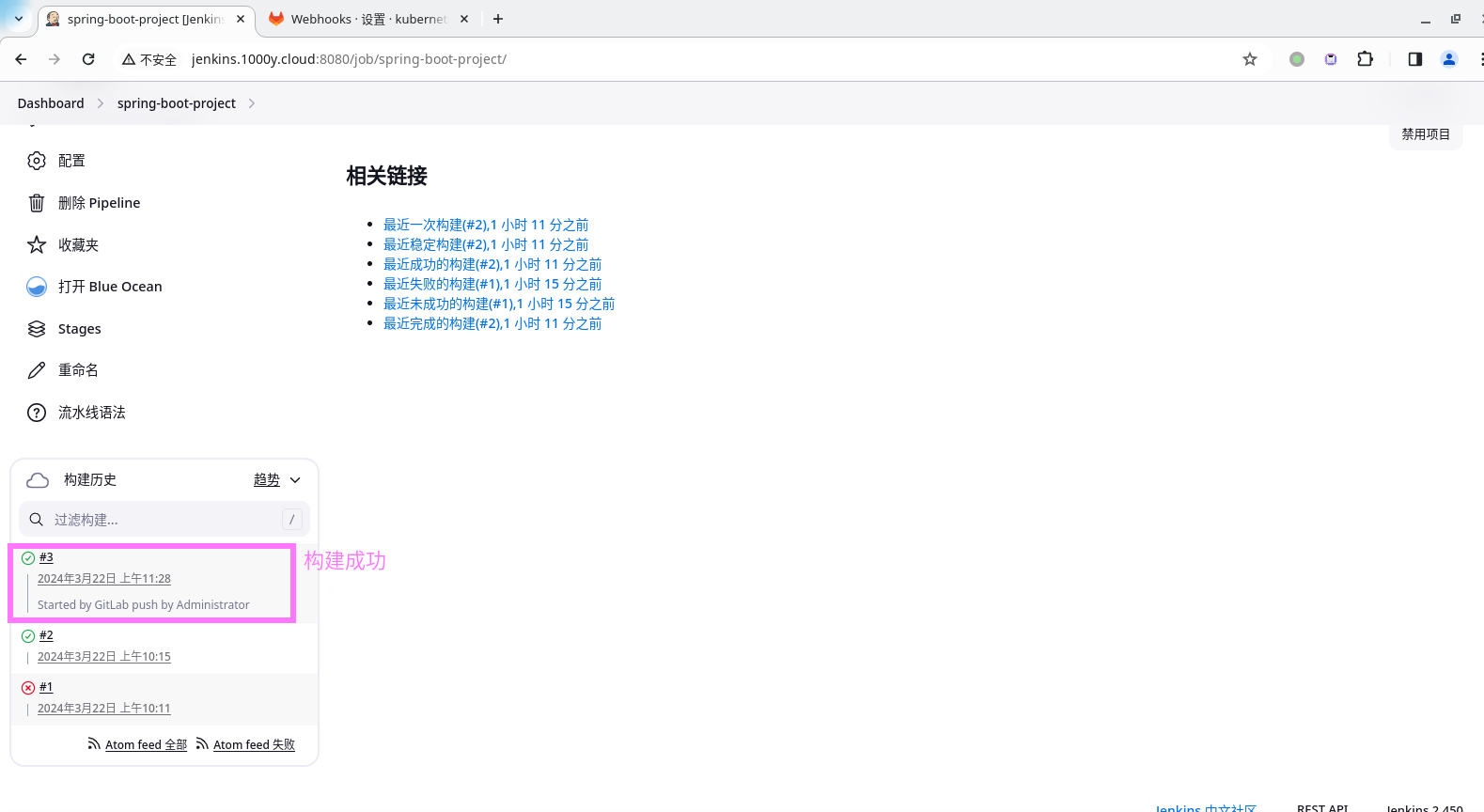The width and height of the screenshot is (1484, 812).
Task: Click the 趋势 link
Action: coord(267,480)
